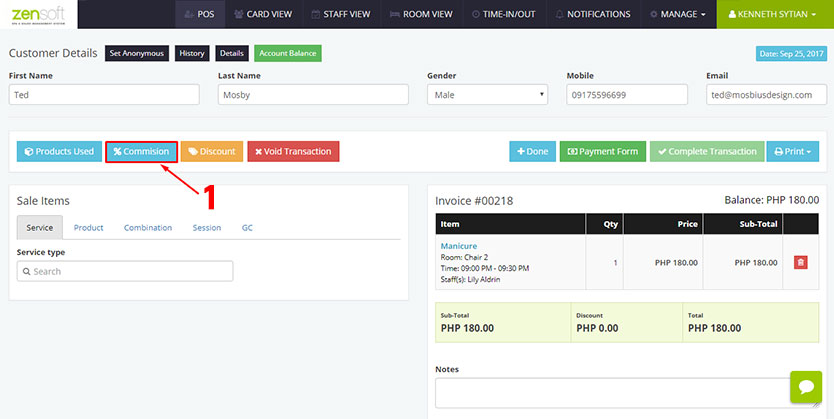The height and width of the screenshot is (419, 834).
Task: Click the Commision button
Action: (x=141, y=152)
